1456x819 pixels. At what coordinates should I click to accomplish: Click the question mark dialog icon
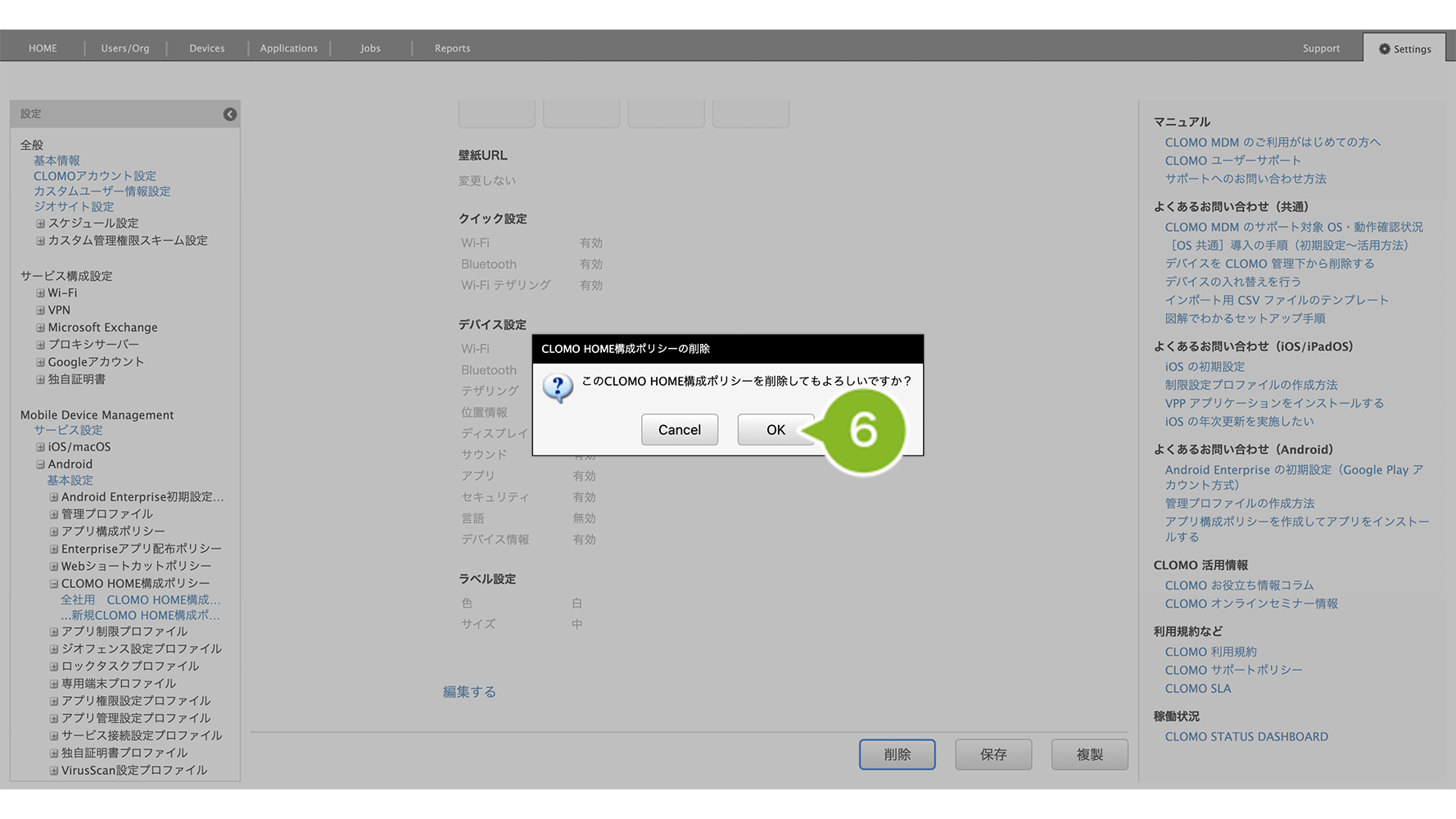(x=558, y=387)
